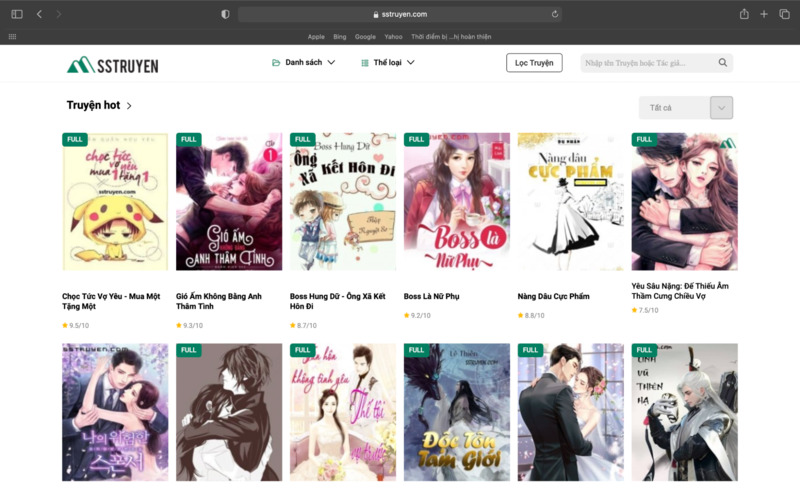
Task: Toggle the Safari sidebar icon
Action: (17, 14)
